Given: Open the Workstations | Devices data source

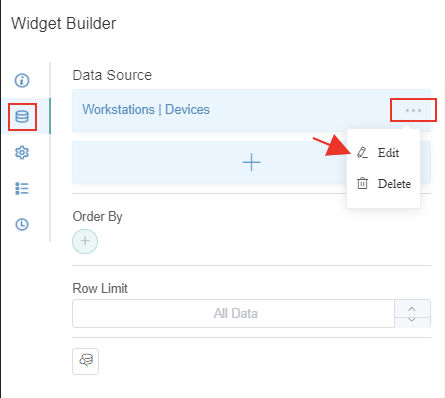Looking at the screenshot, I should coord(146,109).
